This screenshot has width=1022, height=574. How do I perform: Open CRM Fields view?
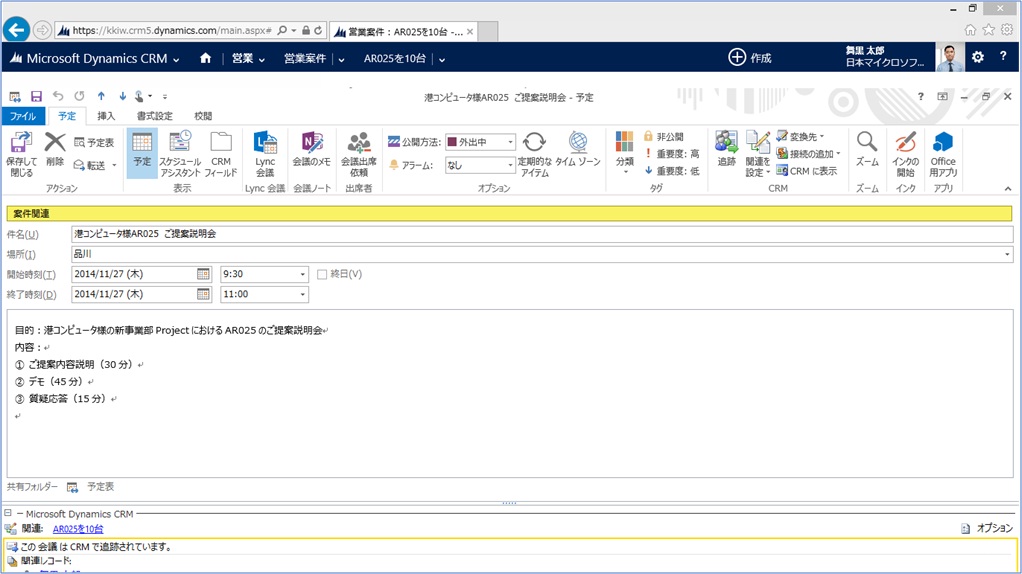(x=221, y=154)
